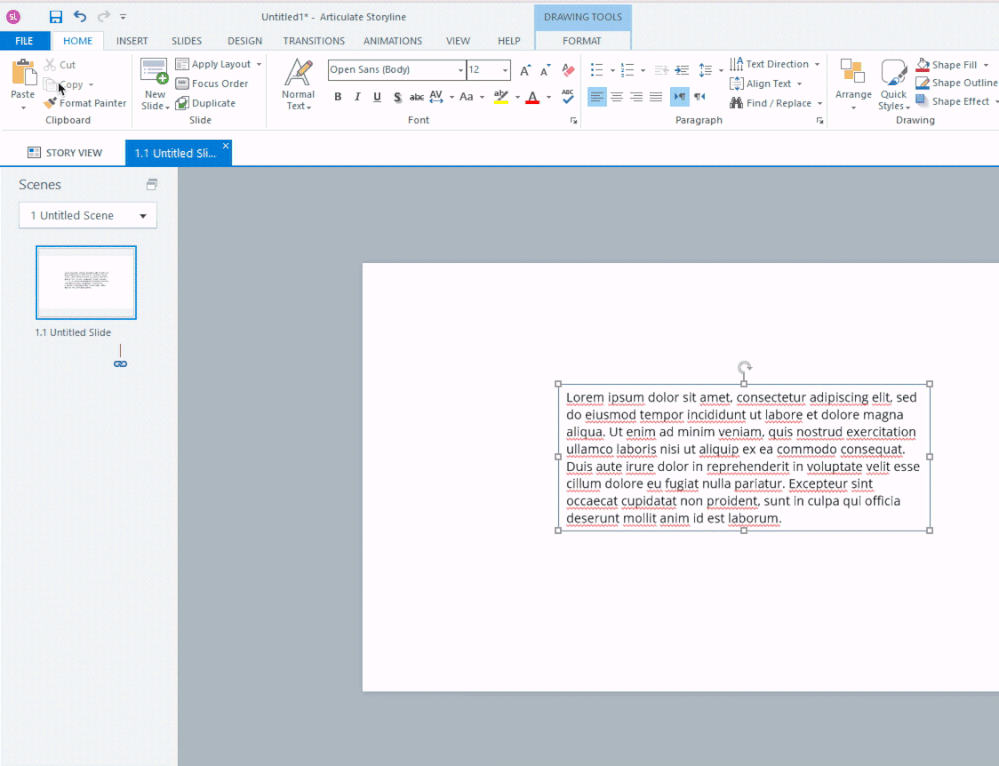Click the Undo arrow icon
Viewport: 999px width, 766px height.
(80, 17)
